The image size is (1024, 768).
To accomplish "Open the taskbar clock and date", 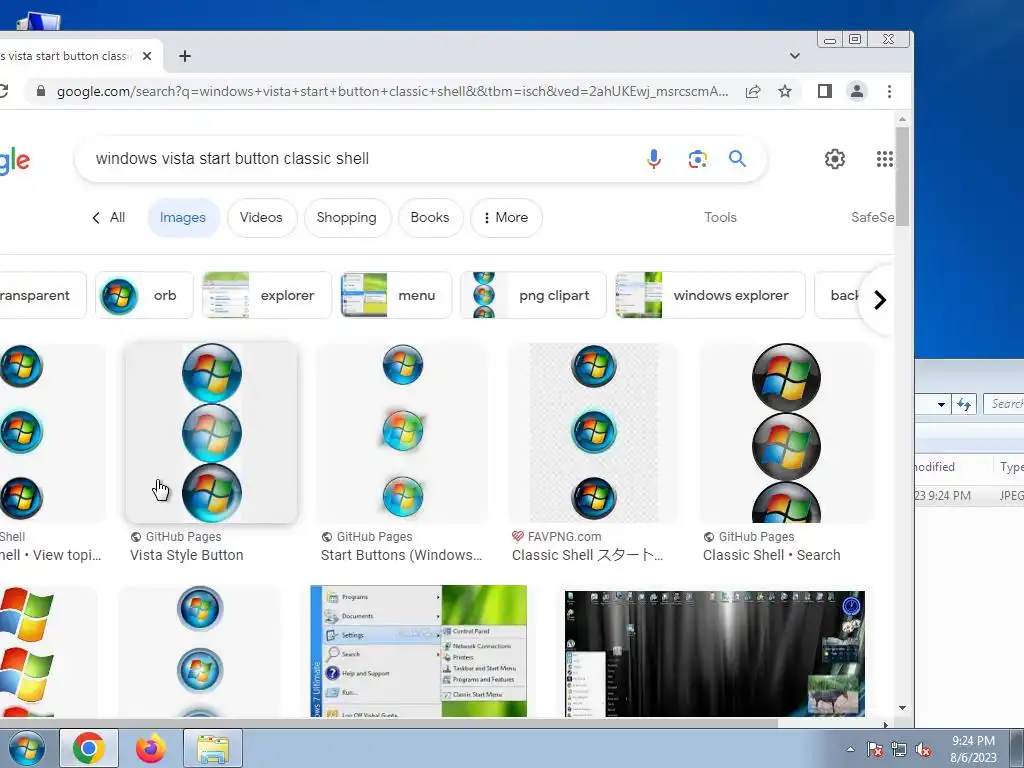I will click(x=973, y=749).
